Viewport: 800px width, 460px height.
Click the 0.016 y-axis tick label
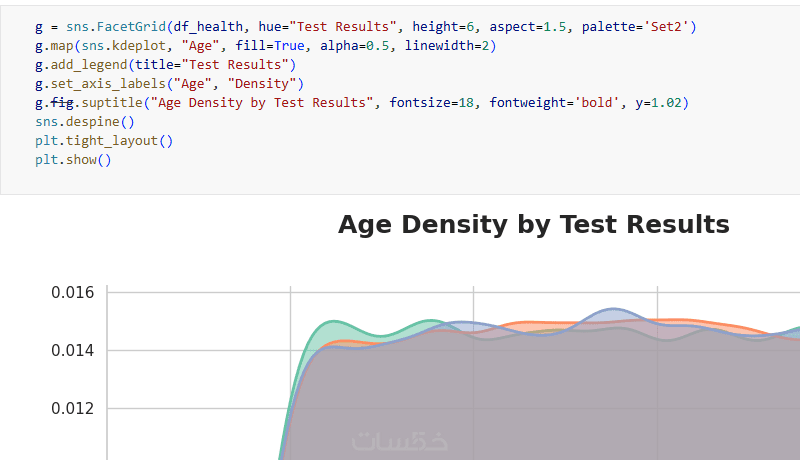coord(72,293)
